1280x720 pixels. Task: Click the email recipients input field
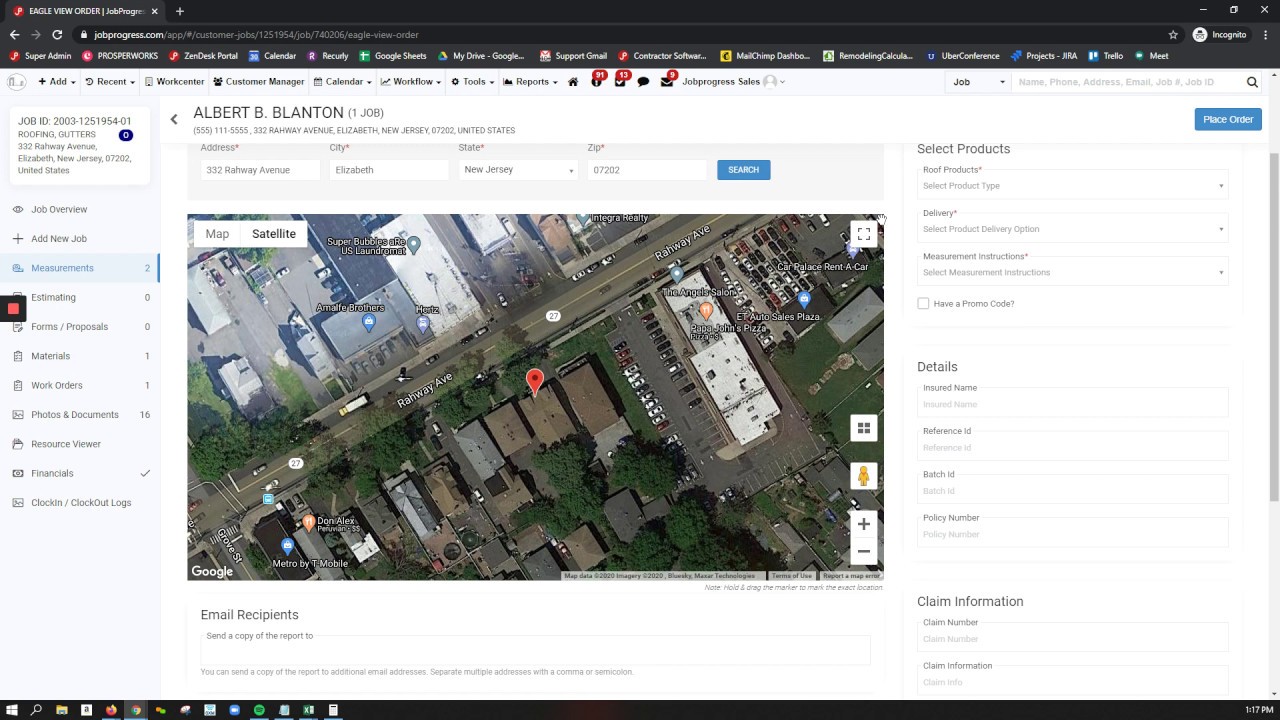point(535,649)
